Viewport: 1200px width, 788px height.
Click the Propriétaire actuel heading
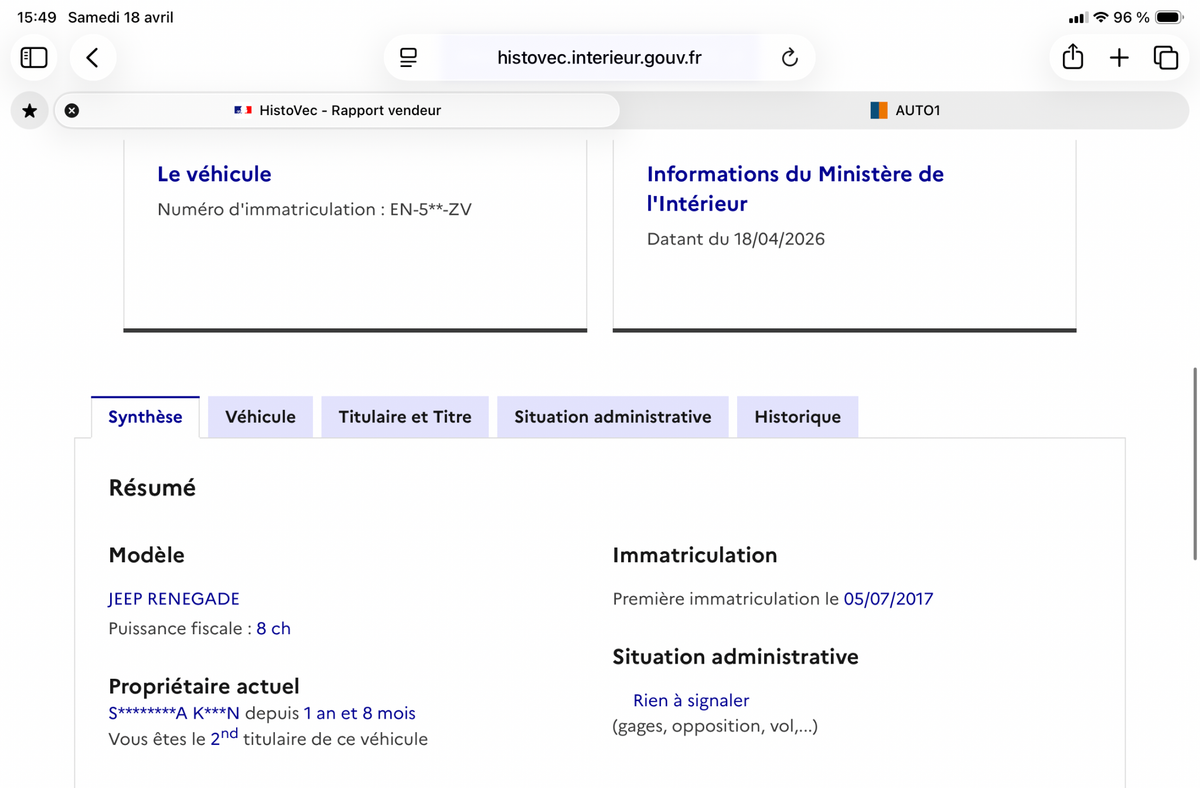(204, 687)
